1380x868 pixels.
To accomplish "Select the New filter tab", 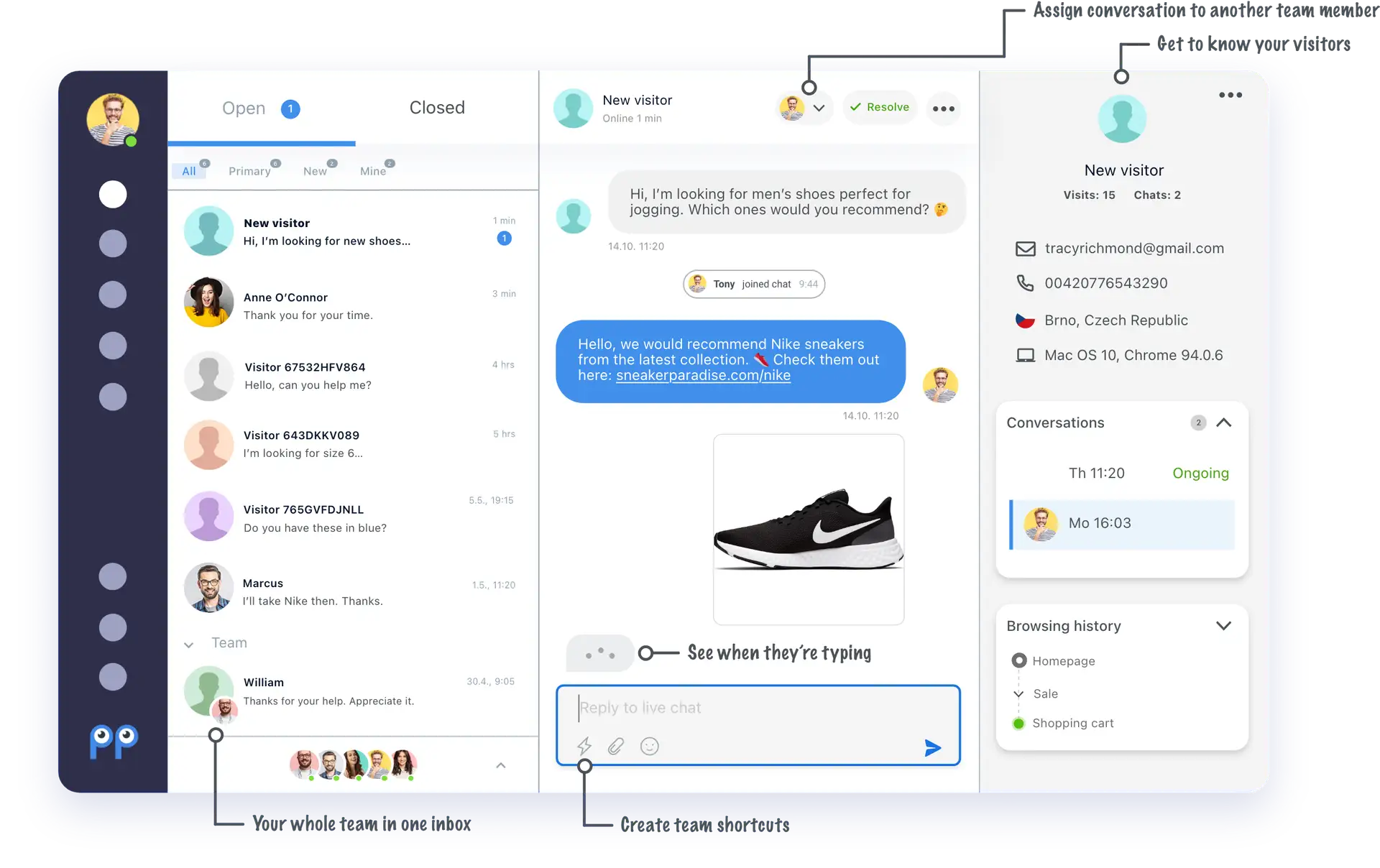I will 315,171.
